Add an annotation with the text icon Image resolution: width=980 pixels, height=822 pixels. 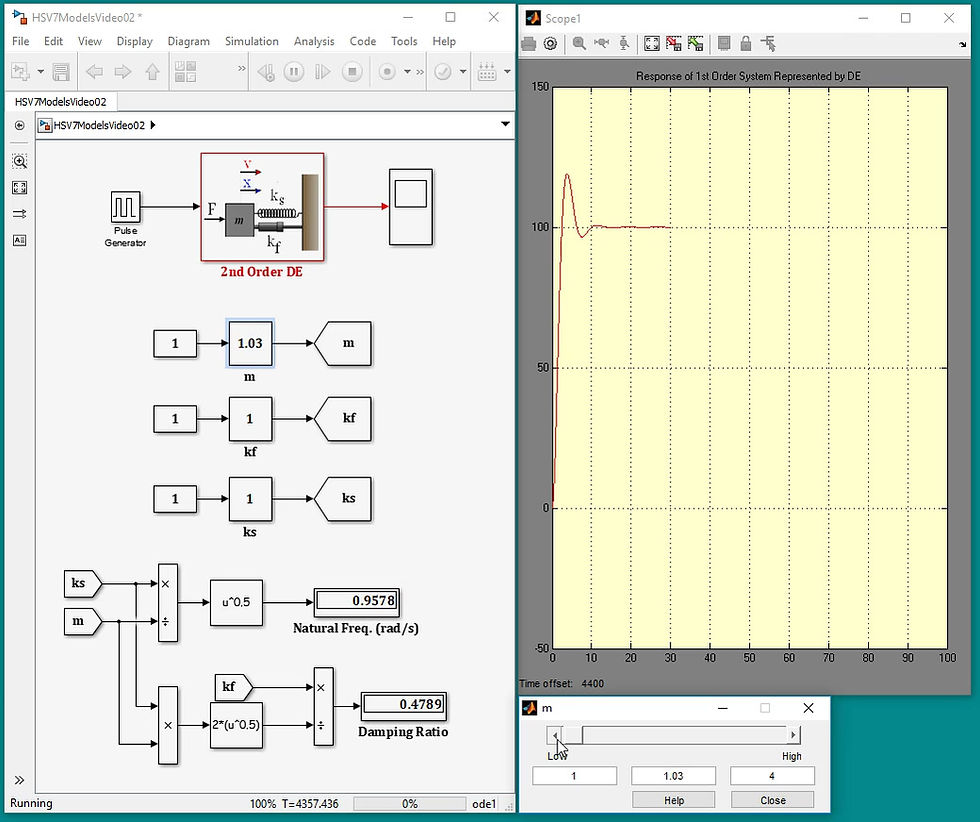click(x=19, y=240)
